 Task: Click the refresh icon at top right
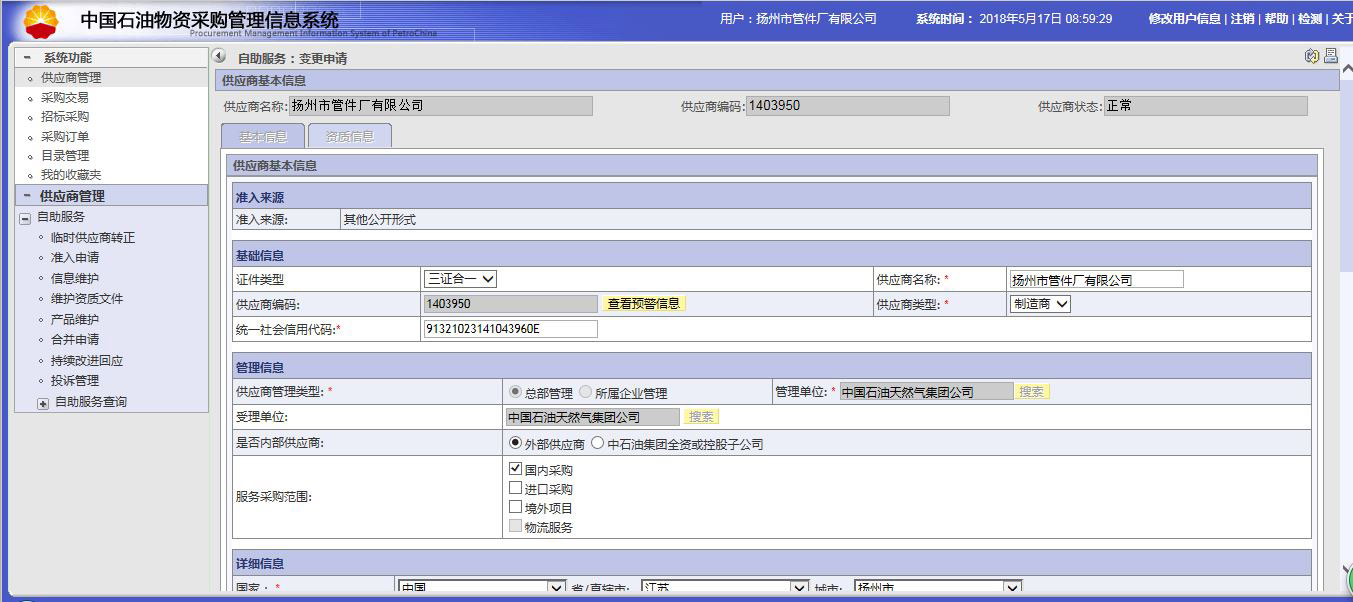pyautogui.click(x=1312, y=57)
